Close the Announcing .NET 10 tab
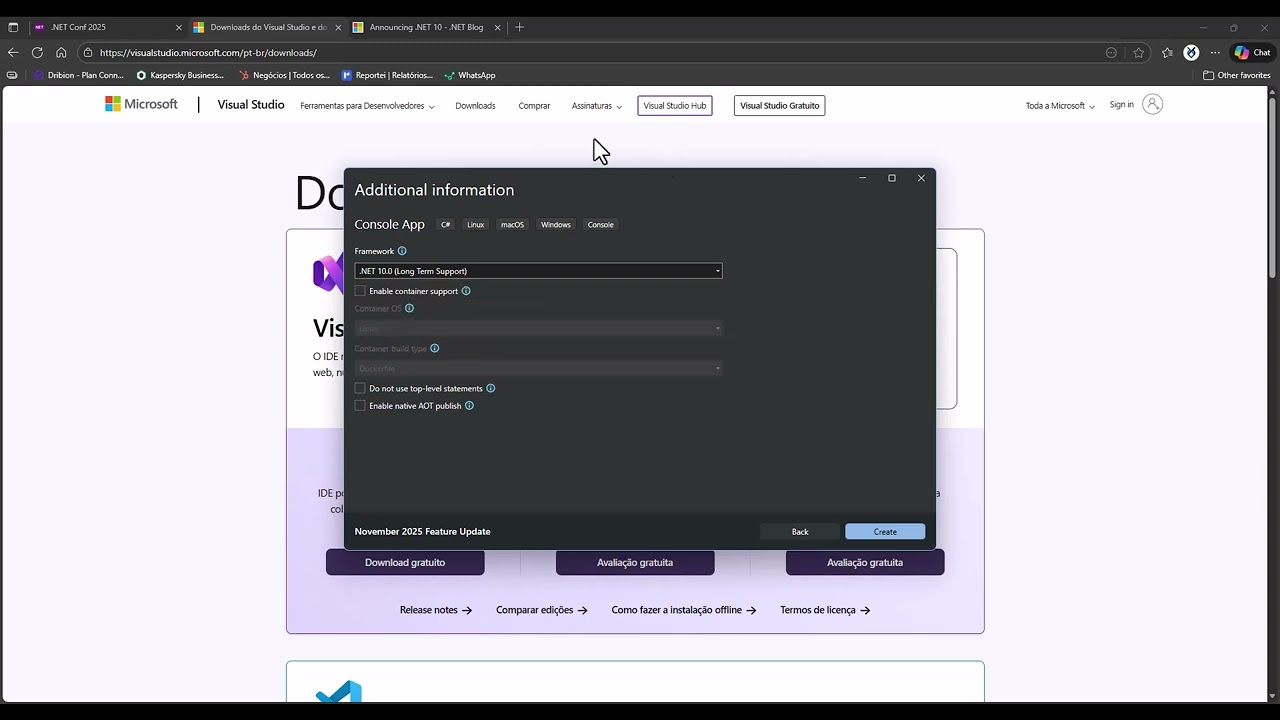Image resolution: width=1280 pixels, height=720 pixels. 497,27
